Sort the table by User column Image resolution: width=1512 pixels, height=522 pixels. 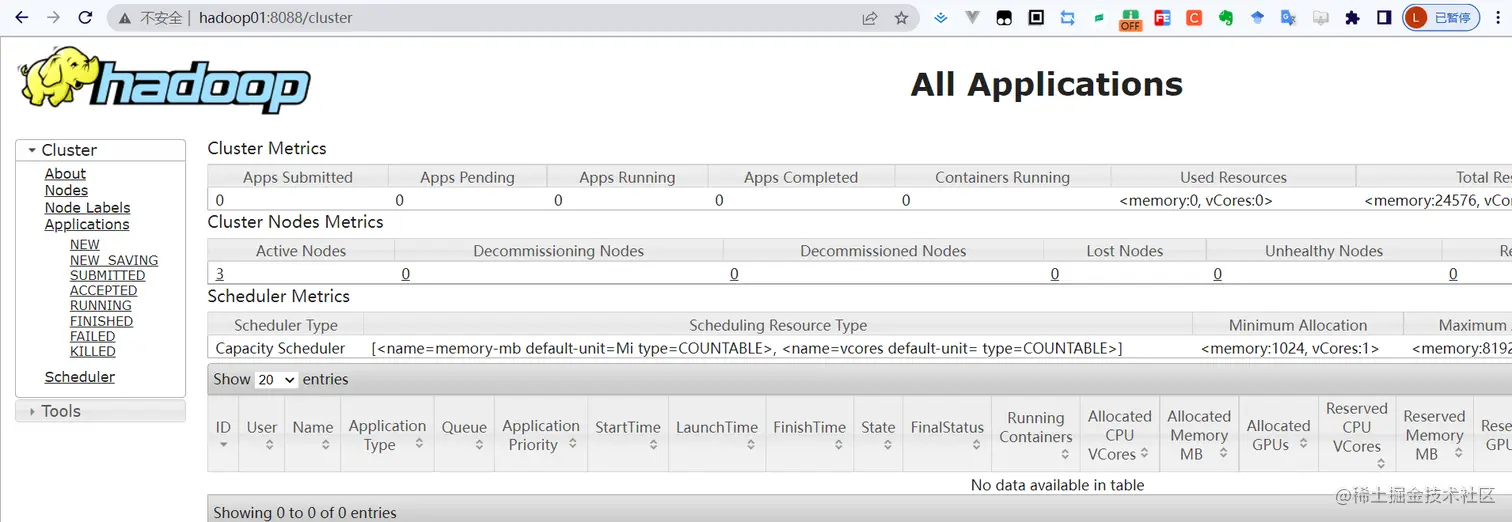(262, 434)
